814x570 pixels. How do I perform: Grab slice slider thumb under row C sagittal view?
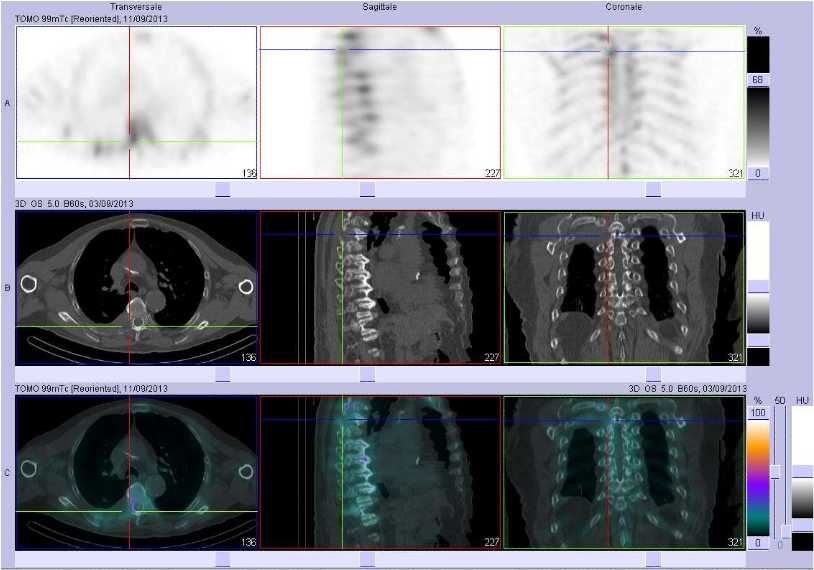point(367,559)
